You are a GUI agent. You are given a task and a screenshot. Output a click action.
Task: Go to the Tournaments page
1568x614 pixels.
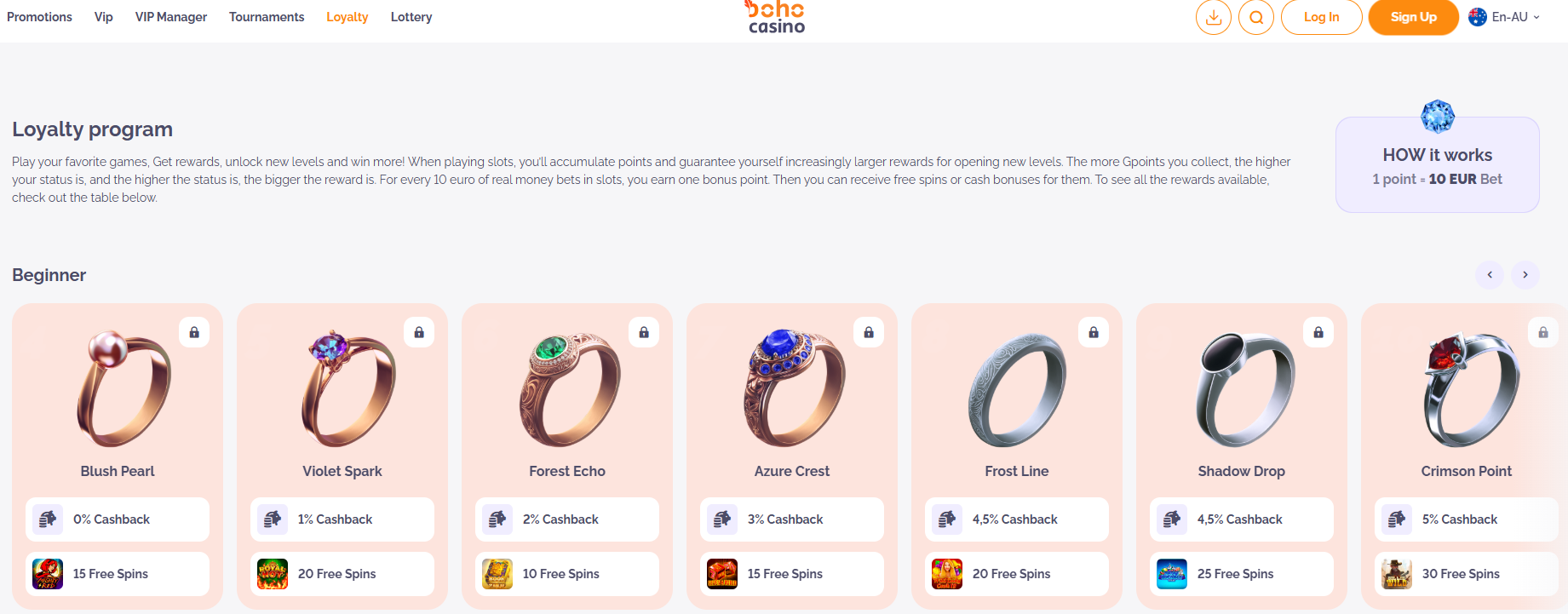[x=267, y=17]
